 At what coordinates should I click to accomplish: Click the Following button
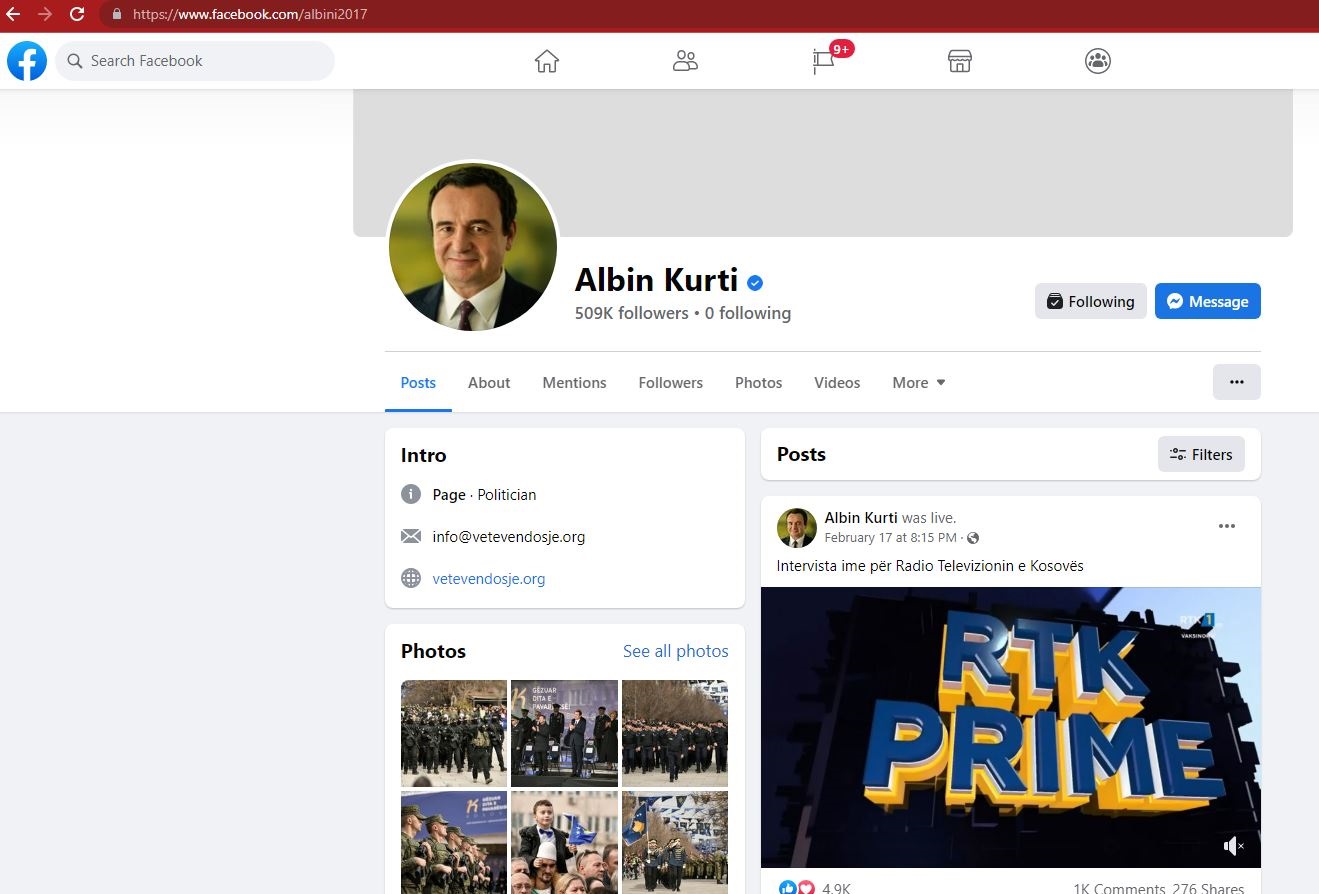point(1091,301)
